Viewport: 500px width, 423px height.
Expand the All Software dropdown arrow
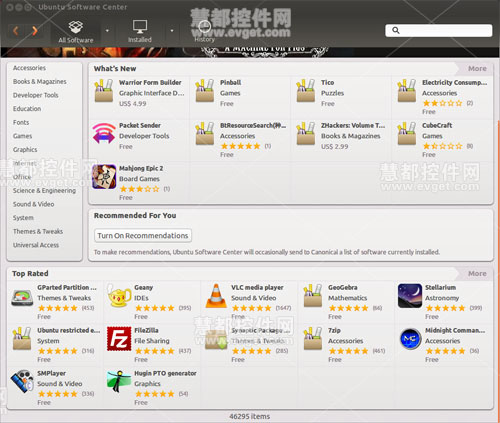point(107,31)
